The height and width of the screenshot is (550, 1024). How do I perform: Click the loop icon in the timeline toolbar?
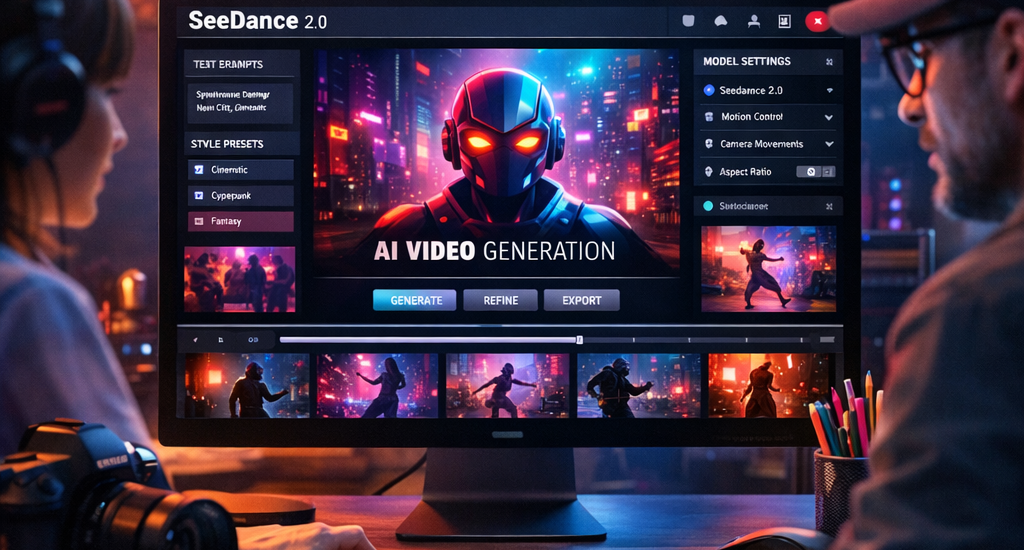click(x=253, y=340)
